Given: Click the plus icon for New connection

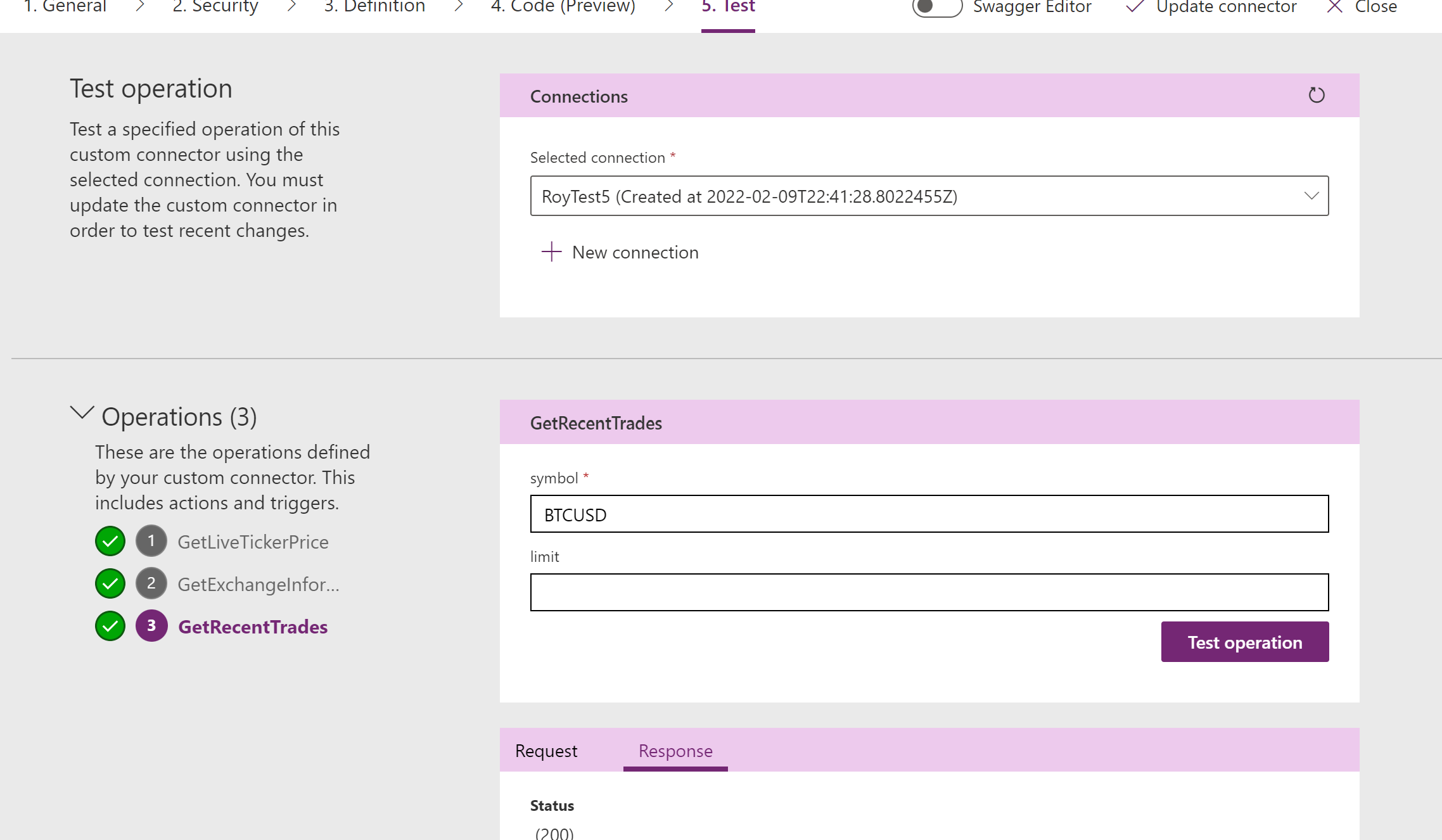Looking at the screenshot, I should pyautogui.click(x=551, y=251).
